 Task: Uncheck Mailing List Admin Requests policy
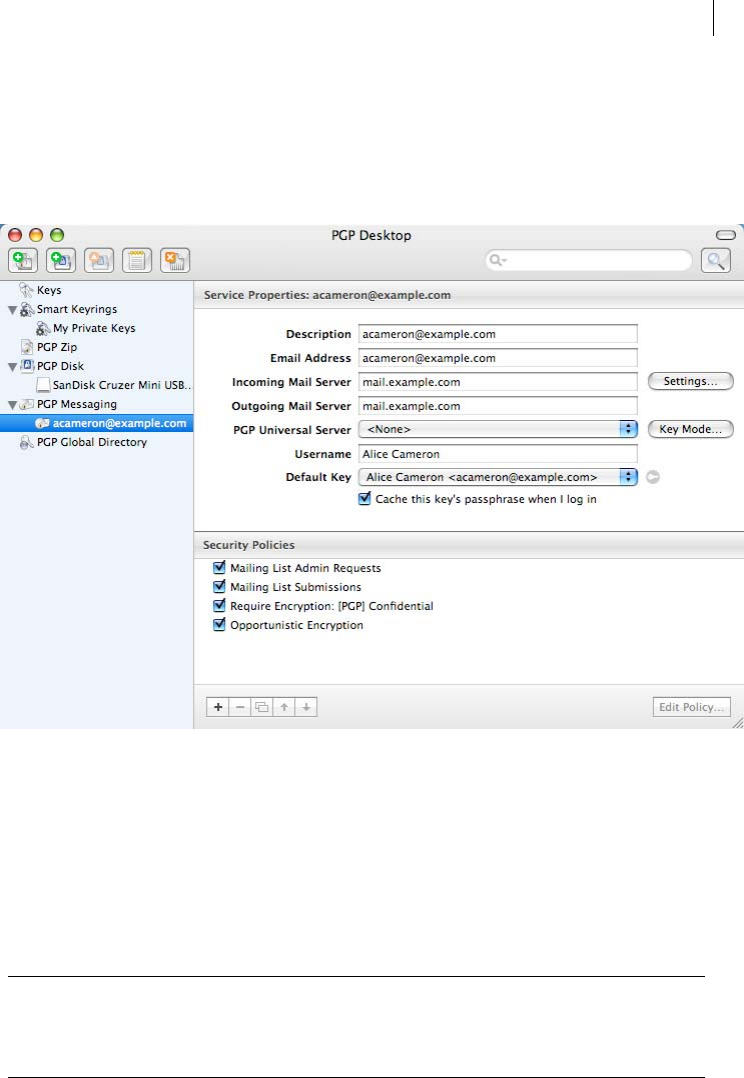[219, 568]
